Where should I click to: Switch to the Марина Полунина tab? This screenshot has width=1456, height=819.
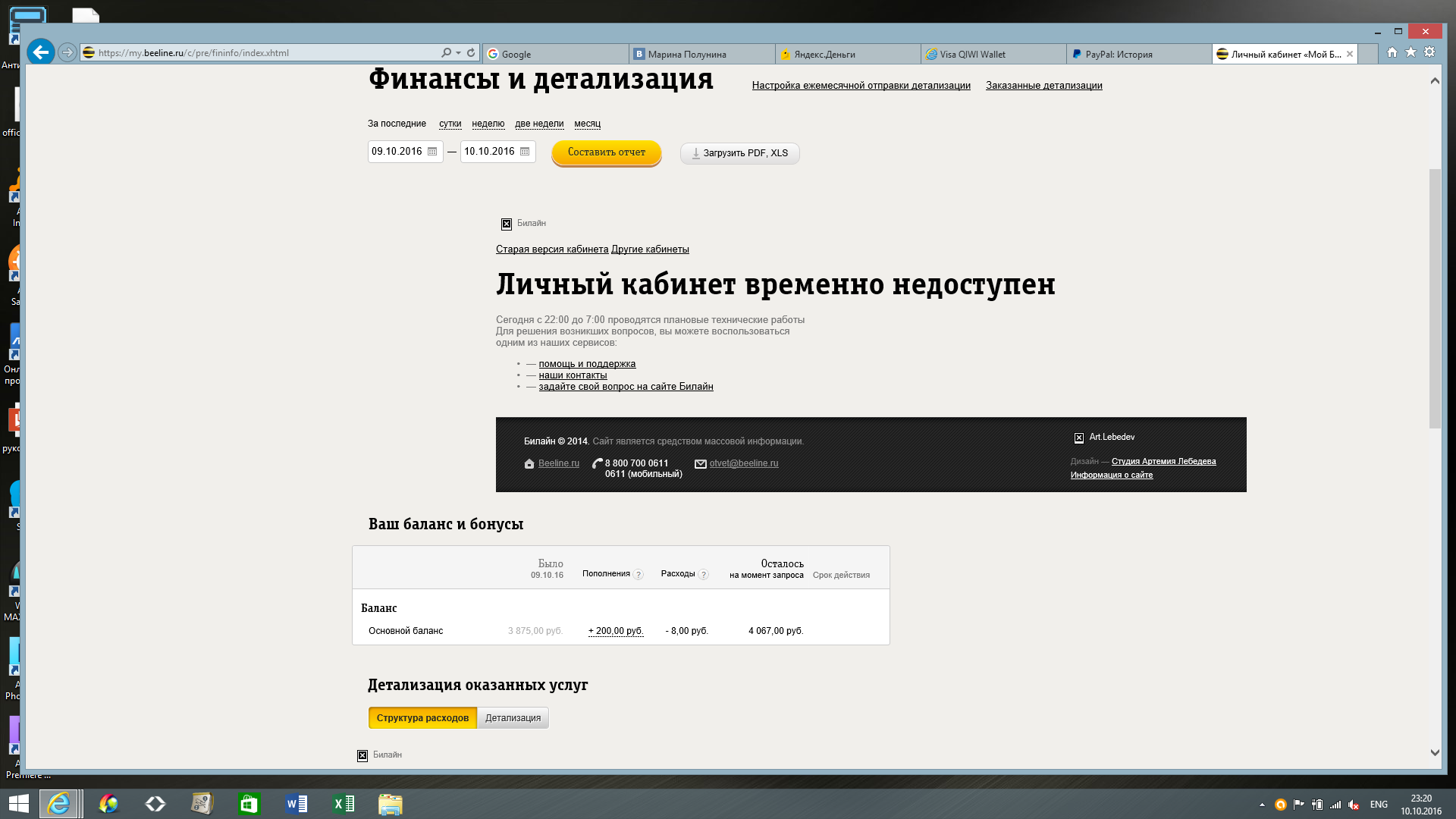702,54
